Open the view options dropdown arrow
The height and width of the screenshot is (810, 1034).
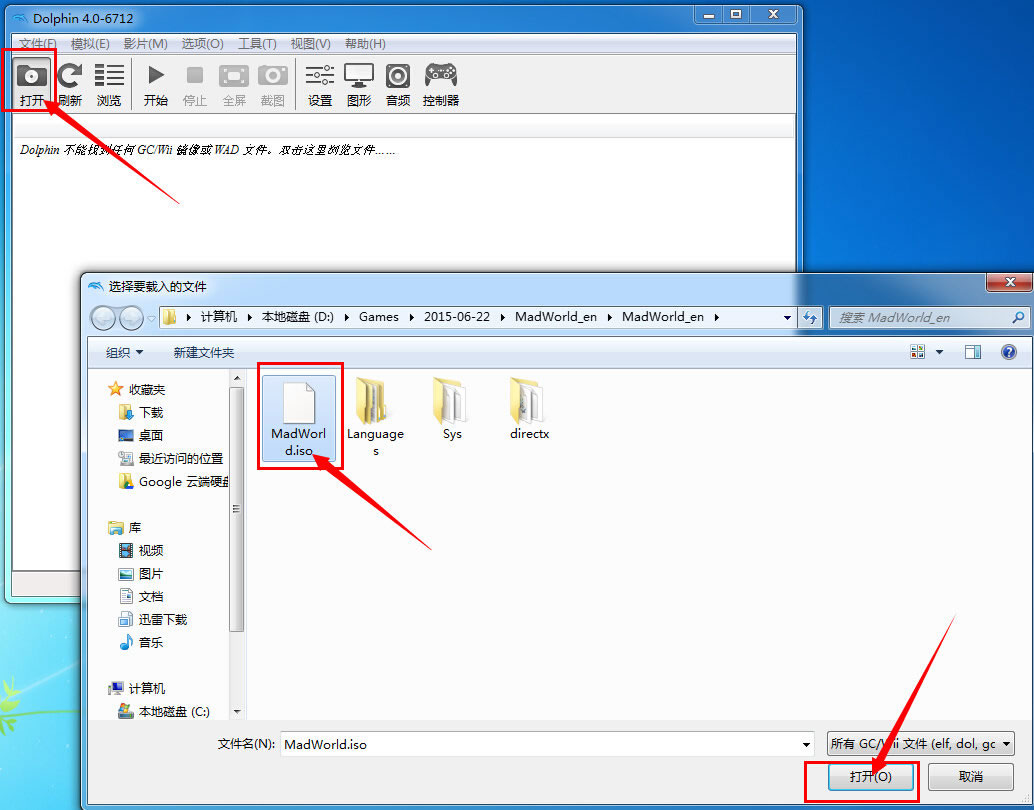pos(939,352)
